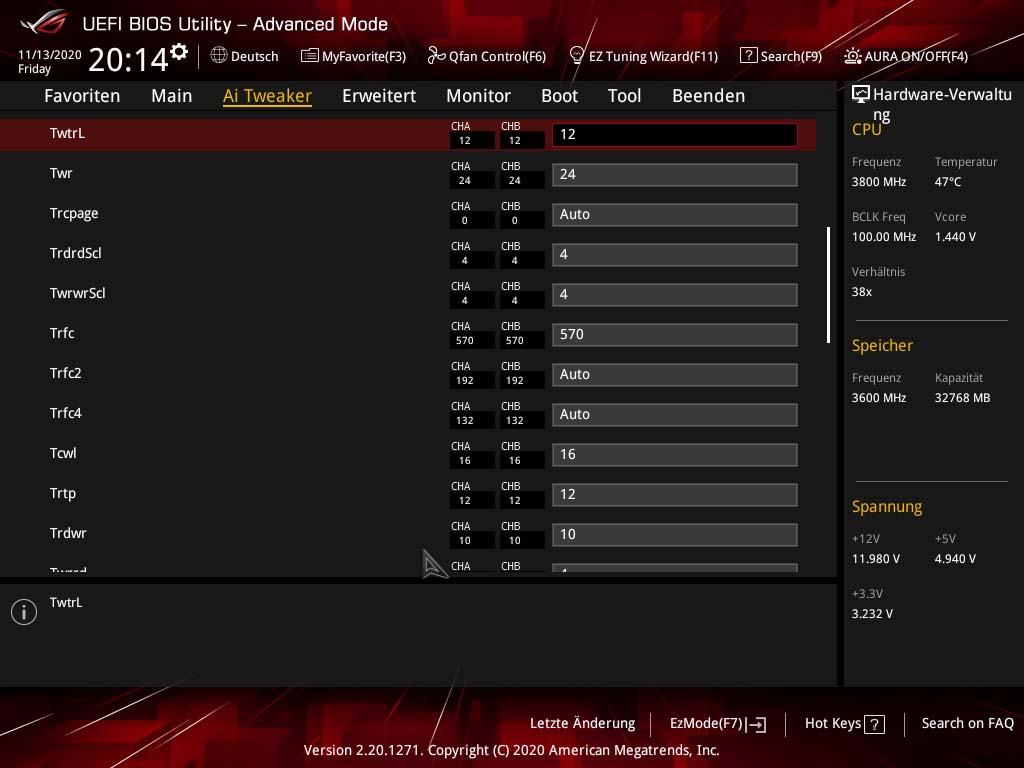Click Hot Keys question mark icon
The width and height of the screenshot is (1024, 768).
[x=874, y=724]
